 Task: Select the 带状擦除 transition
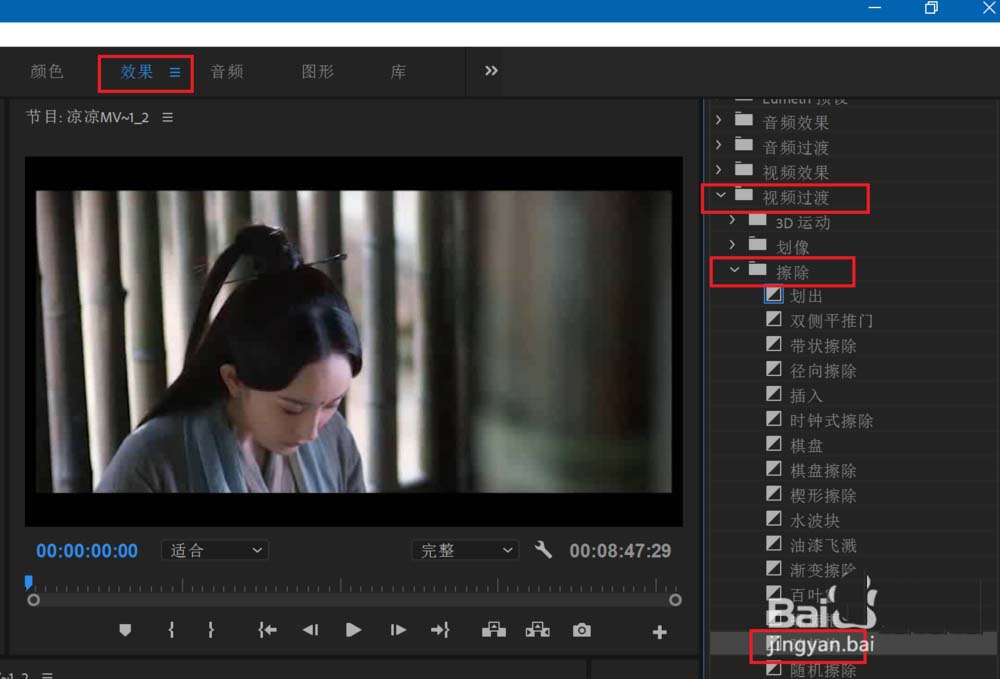(x=823, y=346)
